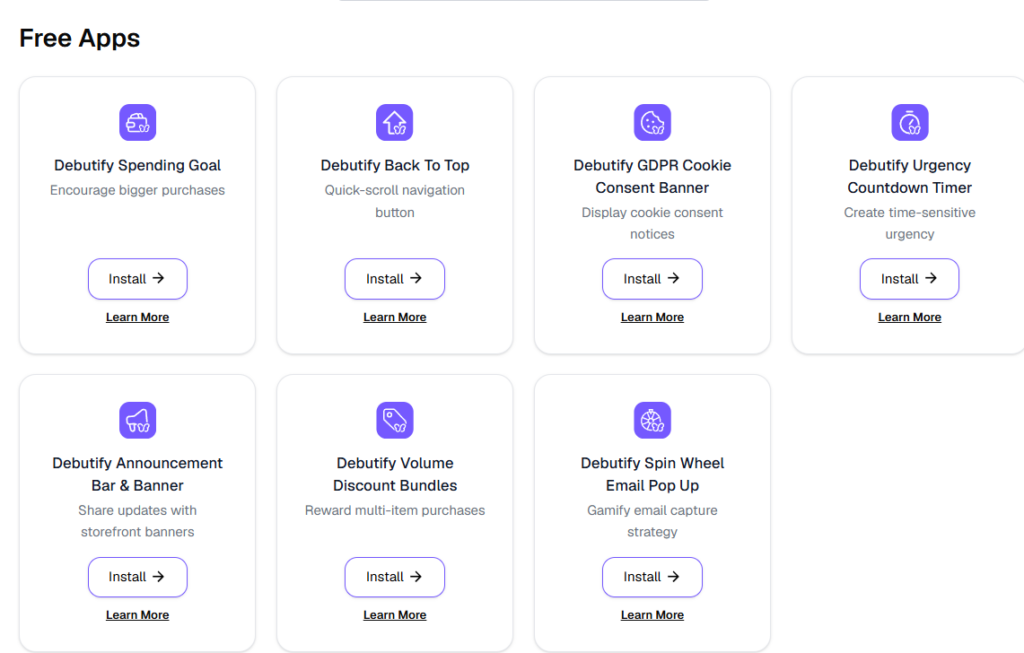The width and height of the screenshot is (1024, 653).
Task: Click the 'Gamify email capture strategy' description
Action: click(652, 521)
